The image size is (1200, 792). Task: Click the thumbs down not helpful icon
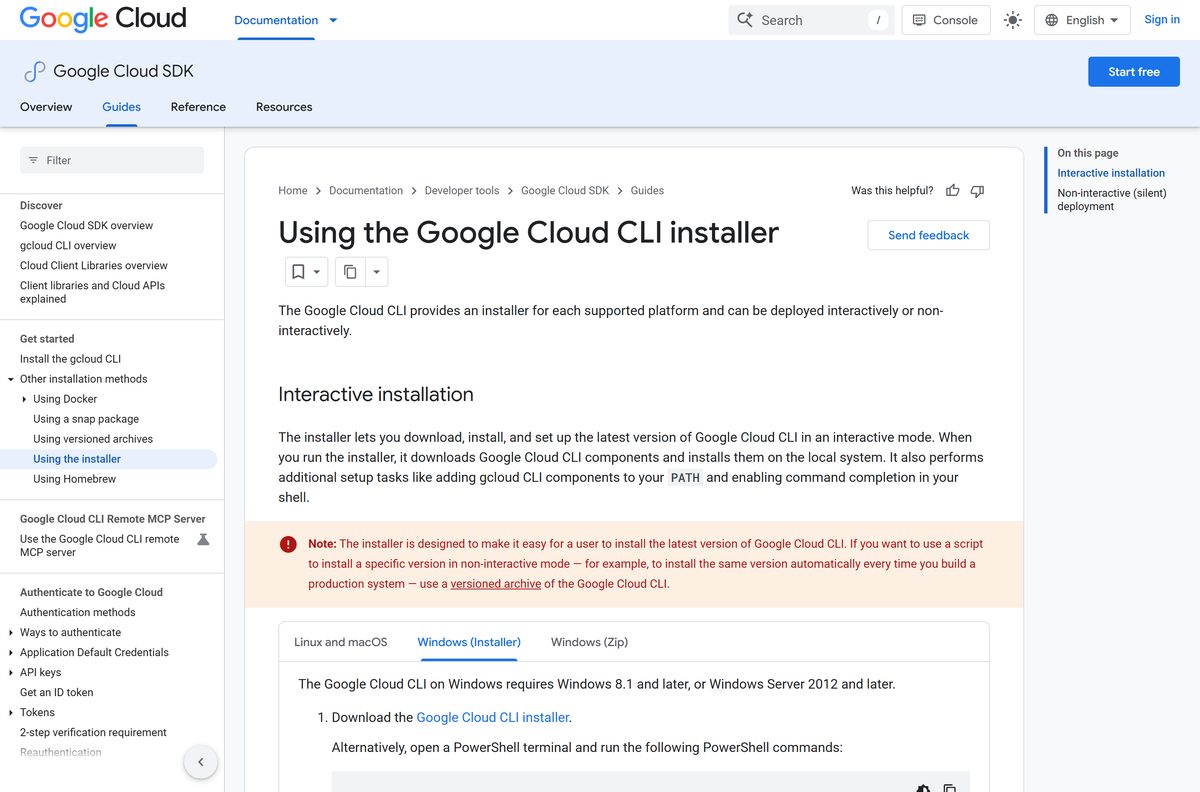click(978, 190)
